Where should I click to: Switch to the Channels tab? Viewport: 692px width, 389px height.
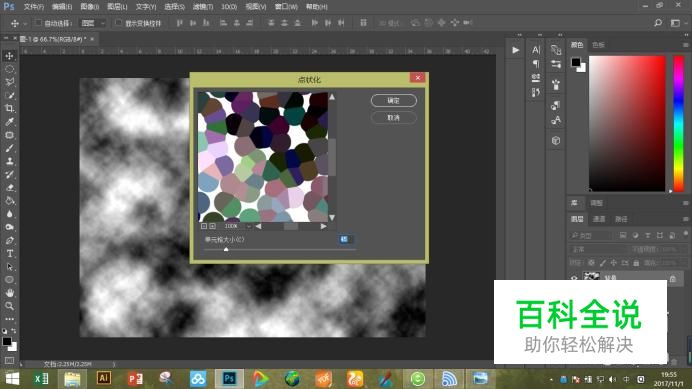tap(598, 219)
